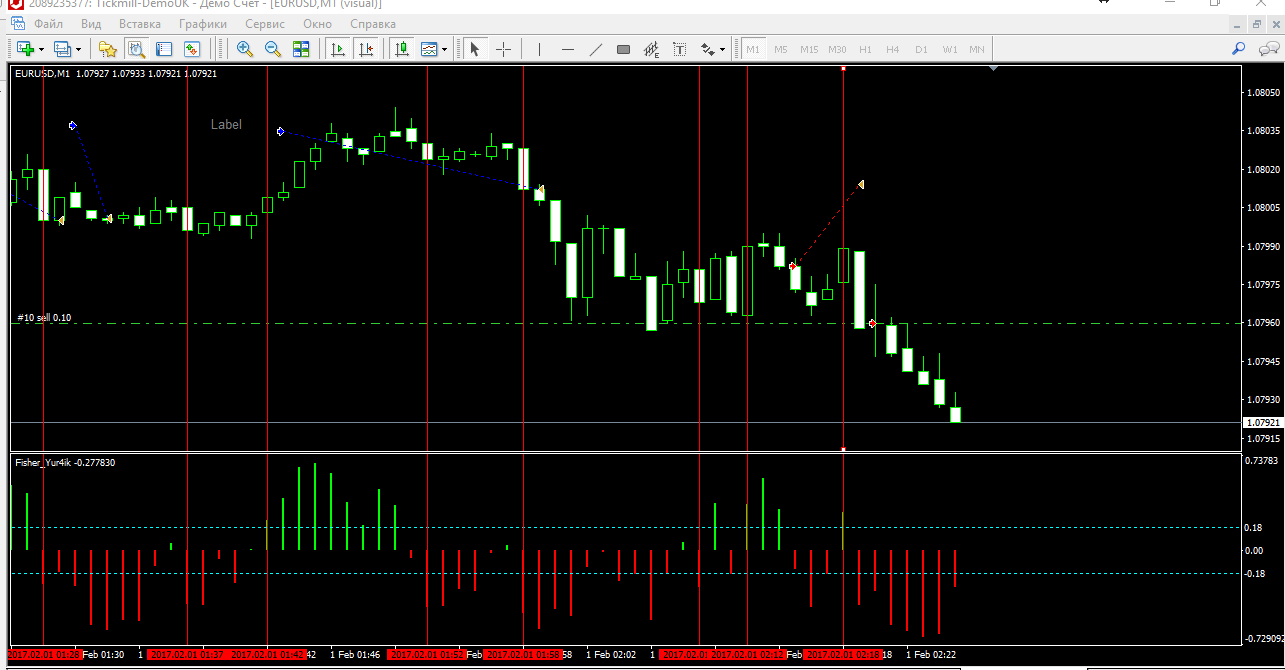Viewport: 1285px width, 670px height.
Task: Select the text label tool
Action: click(x=680, y=48)
